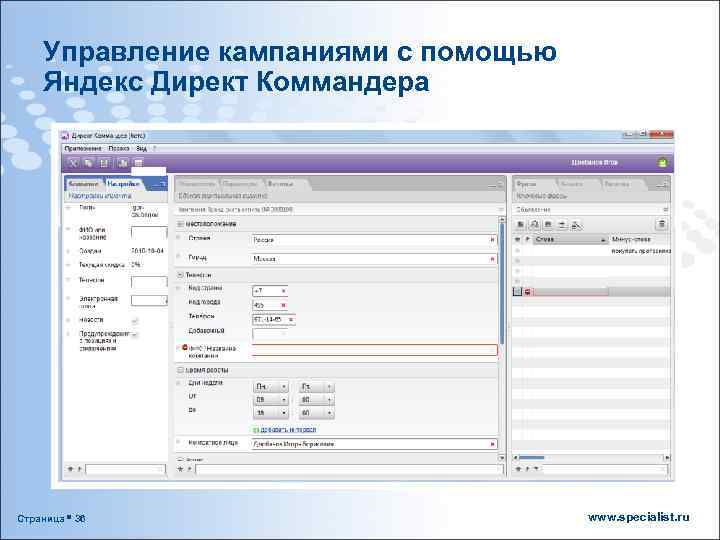Viewport: 720px width, 540px height.
Task: Click the second purple toolbar icon (copy-like)
Action: click(89, 163)
